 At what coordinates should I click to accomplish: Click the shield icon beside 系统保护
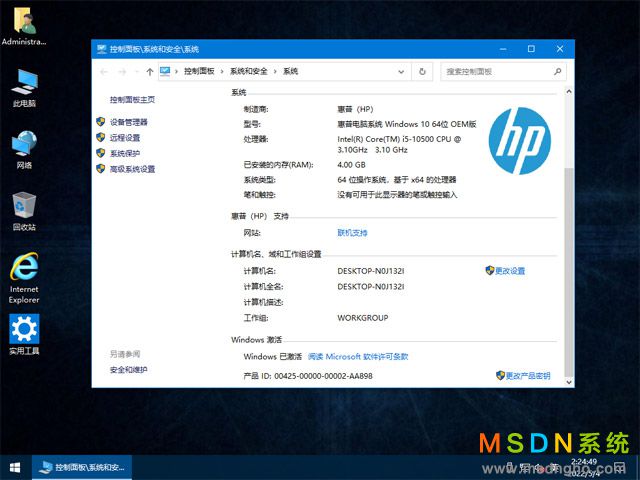pos(100,153)
